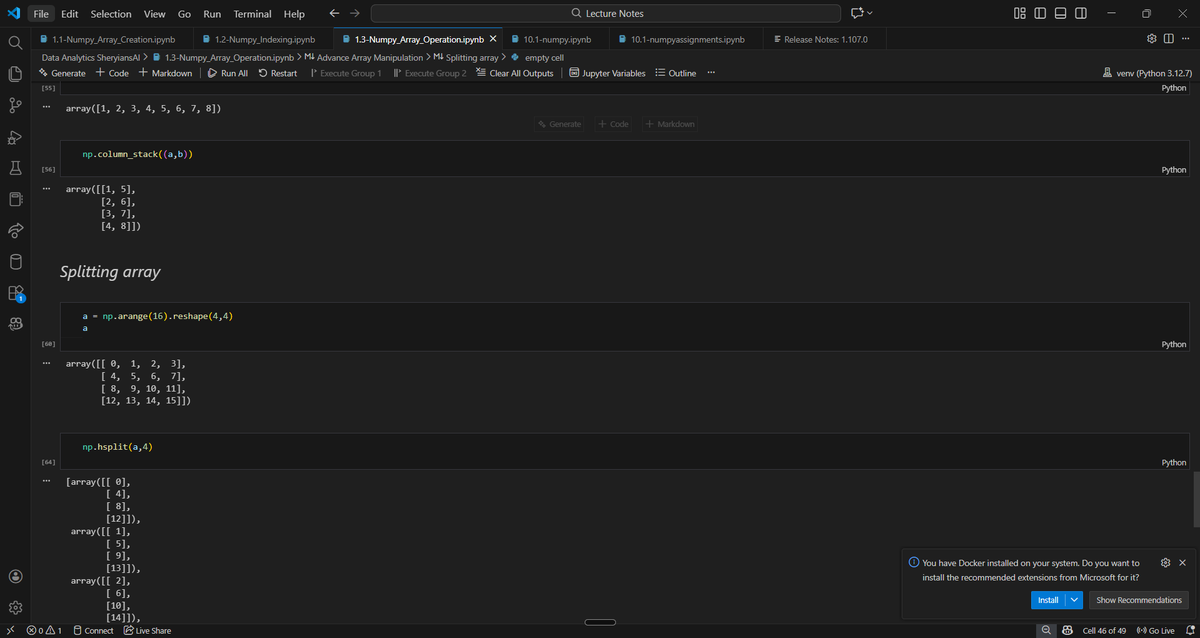Open the Explorer files view

[x=15, y=74]
